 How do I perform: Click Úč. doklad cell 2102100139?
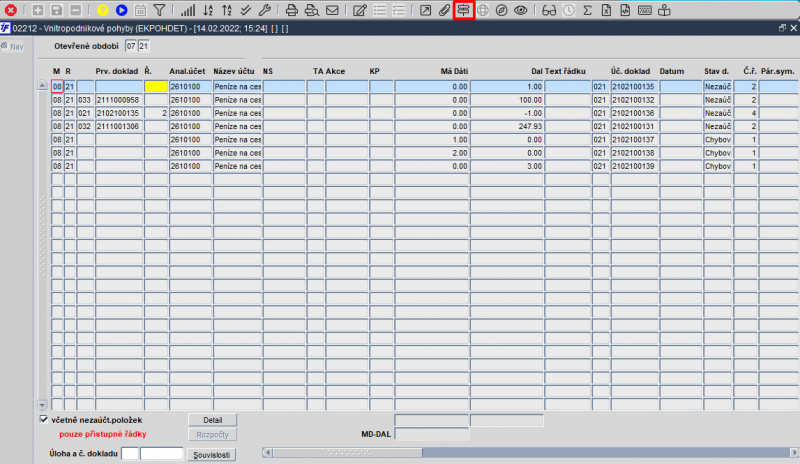[x=634, y=166]
